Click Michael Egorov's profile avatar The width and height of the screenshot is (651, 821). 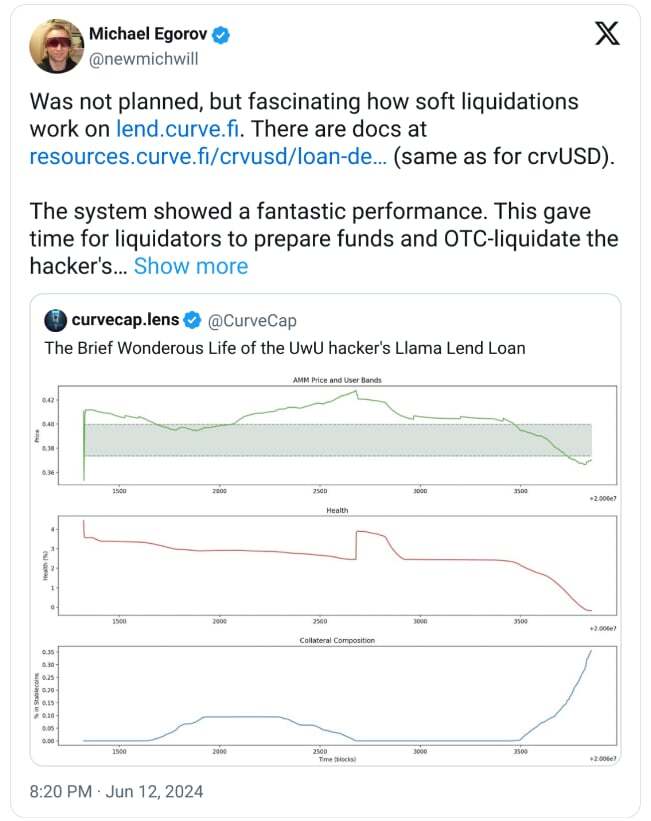55,45
